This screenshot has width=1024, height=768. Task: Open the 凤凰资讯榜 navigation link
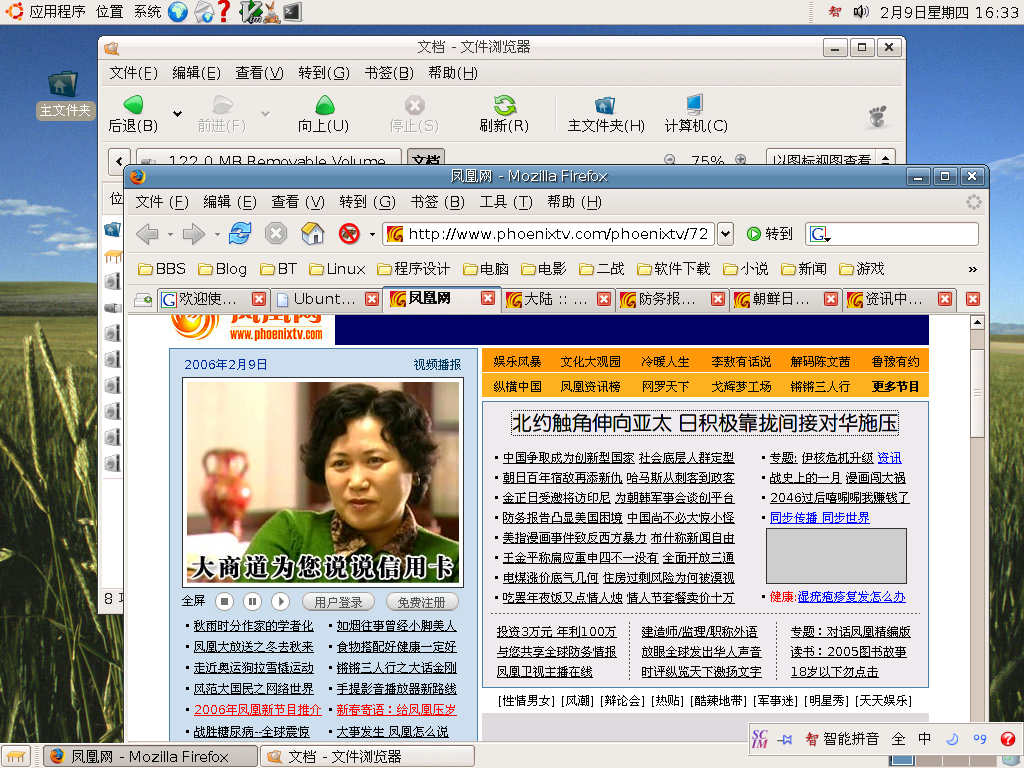click(590, 387)
